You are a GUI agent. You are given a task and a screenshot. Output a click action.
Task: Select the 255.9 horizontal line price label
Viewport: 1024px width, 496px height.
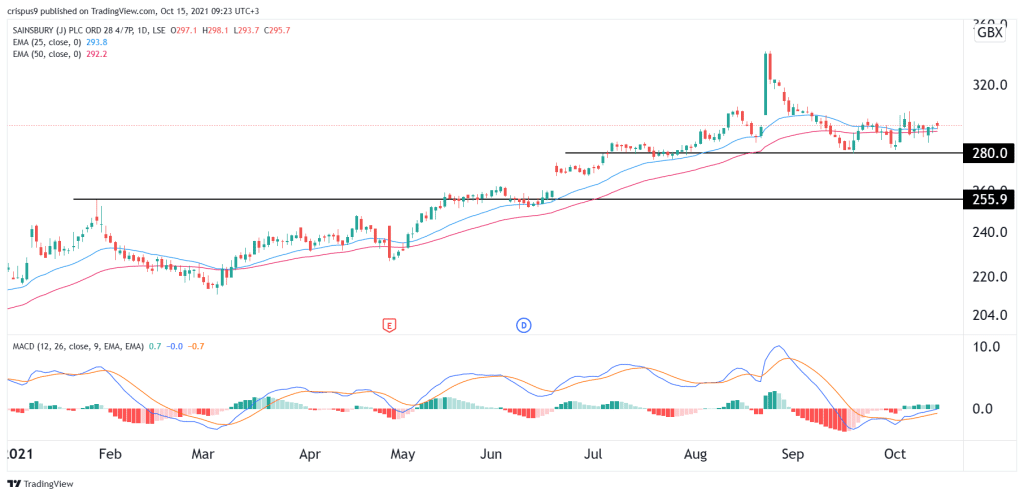pos(987,200)
